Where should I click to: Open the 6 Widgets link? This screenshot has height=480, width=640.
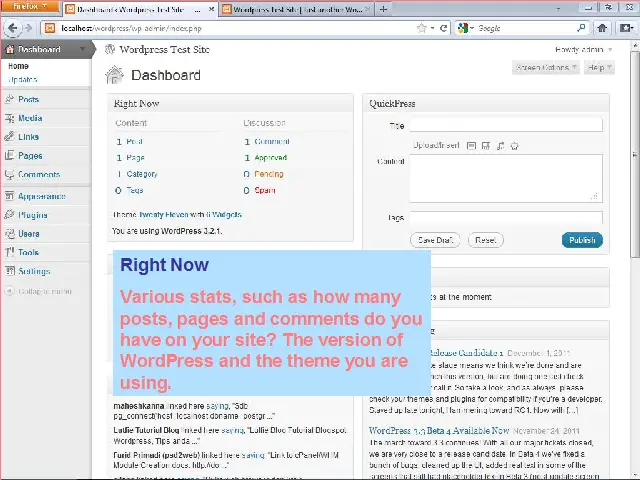click(224, 214)
